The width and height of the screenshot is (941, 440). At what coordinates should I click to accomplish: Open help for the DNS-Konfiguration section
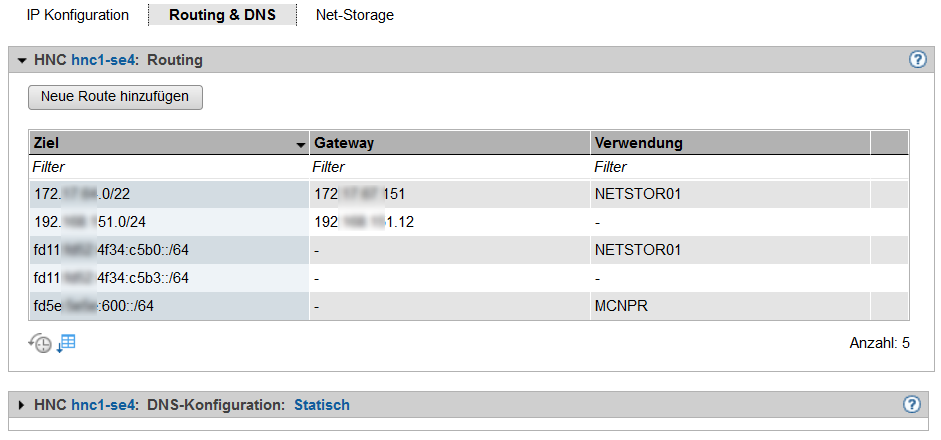click(911, 404)
